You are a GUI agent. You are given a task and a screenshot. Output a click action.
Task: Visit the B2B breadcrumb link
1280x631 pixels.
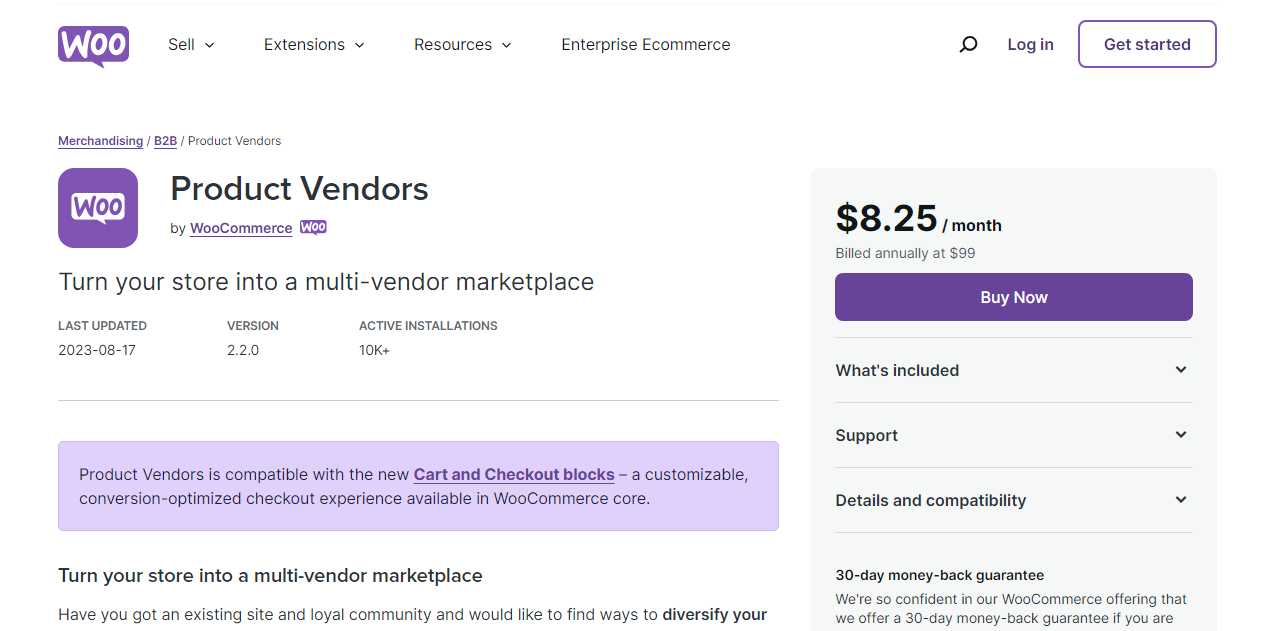point(165,140)
